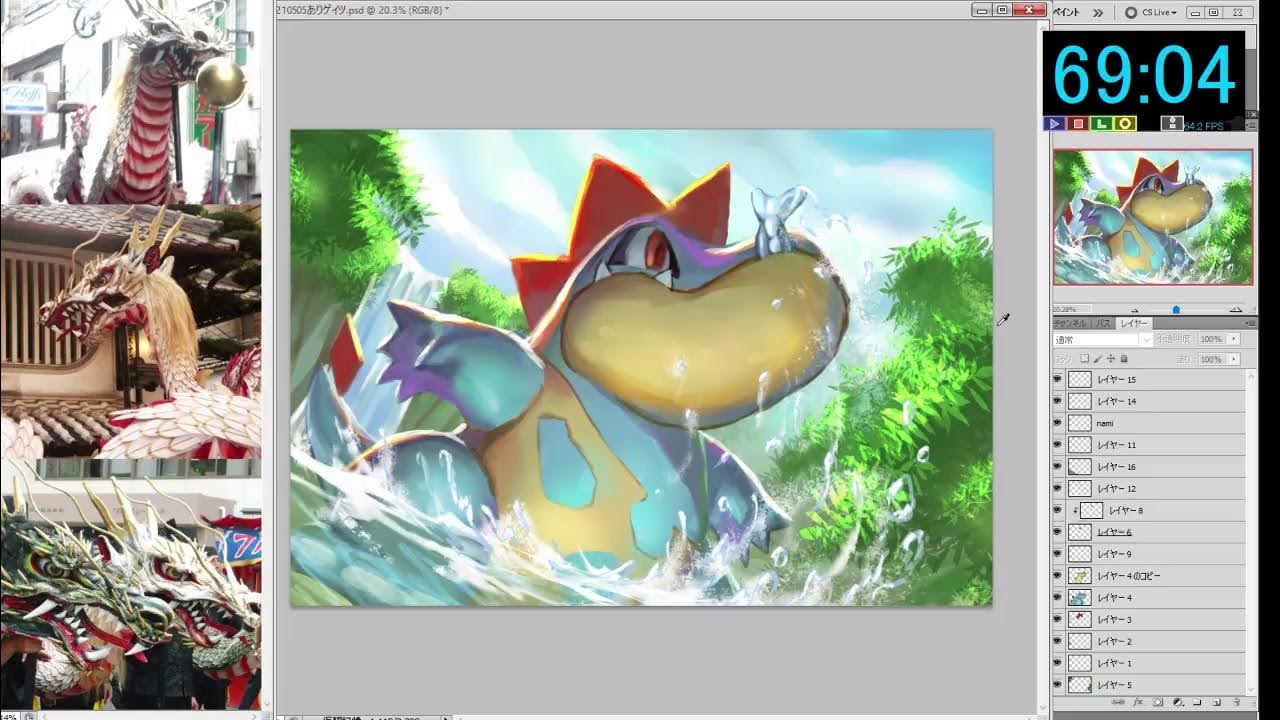Open the fill 100% arrow dropdown
1280x720 pixels.
point(1234,358)
